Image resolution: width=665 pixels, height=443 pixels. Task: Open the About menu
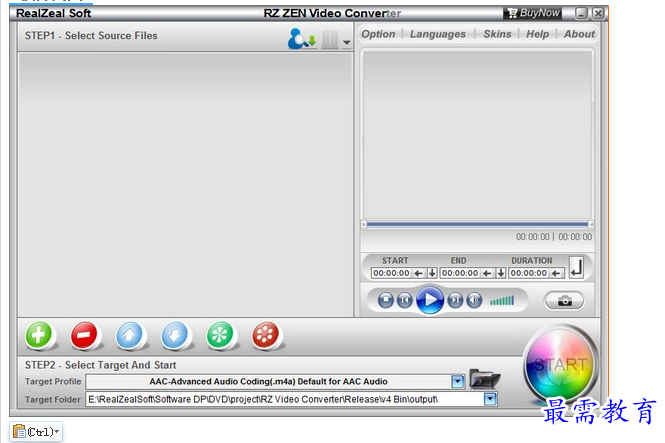[x=579, y=34]
